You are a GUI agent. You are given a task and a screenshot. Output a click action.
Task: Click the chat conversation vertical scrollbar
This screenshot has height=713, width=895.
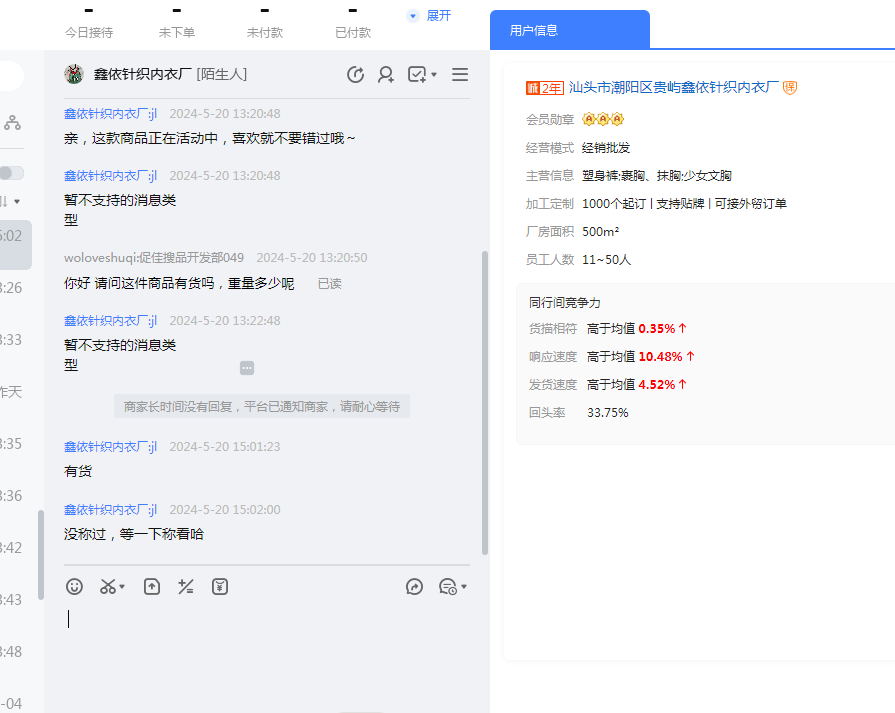pos(485,400)
